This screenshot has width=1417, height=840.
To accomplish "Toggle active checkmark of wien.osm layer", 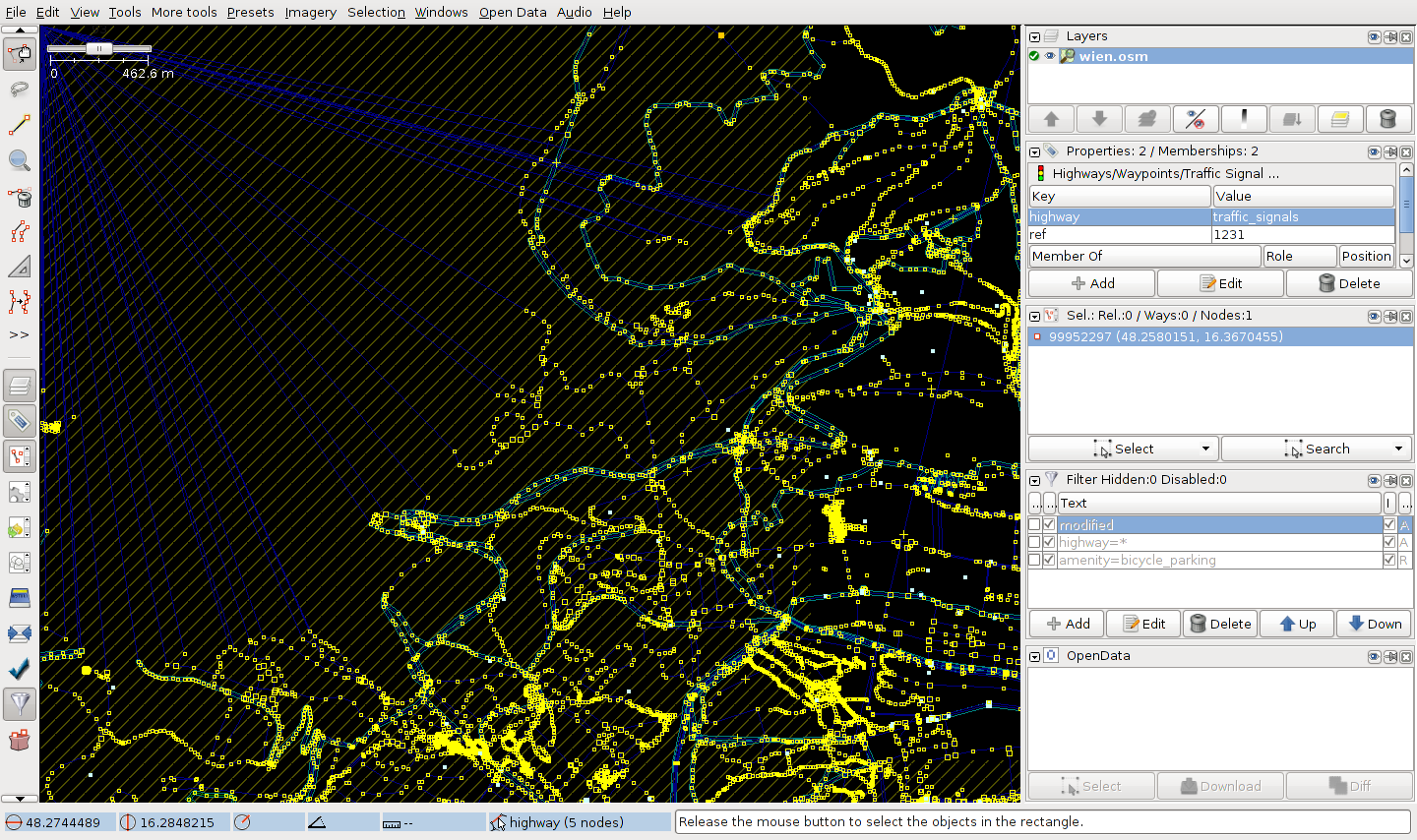I will 1034,56.
